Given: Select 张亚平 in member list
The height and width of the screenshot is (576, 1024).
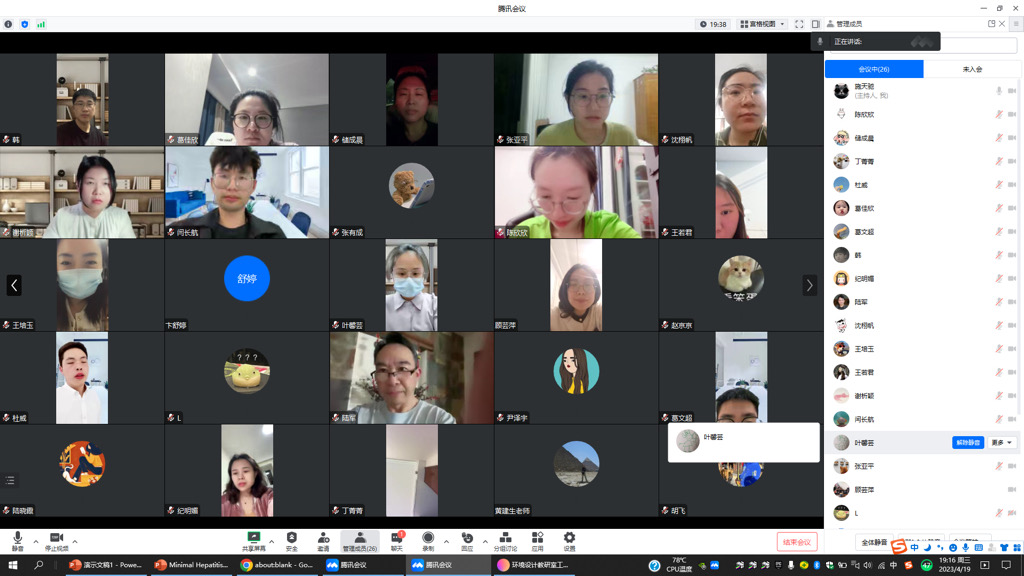Looking at the screenshot, I should 921,466.
